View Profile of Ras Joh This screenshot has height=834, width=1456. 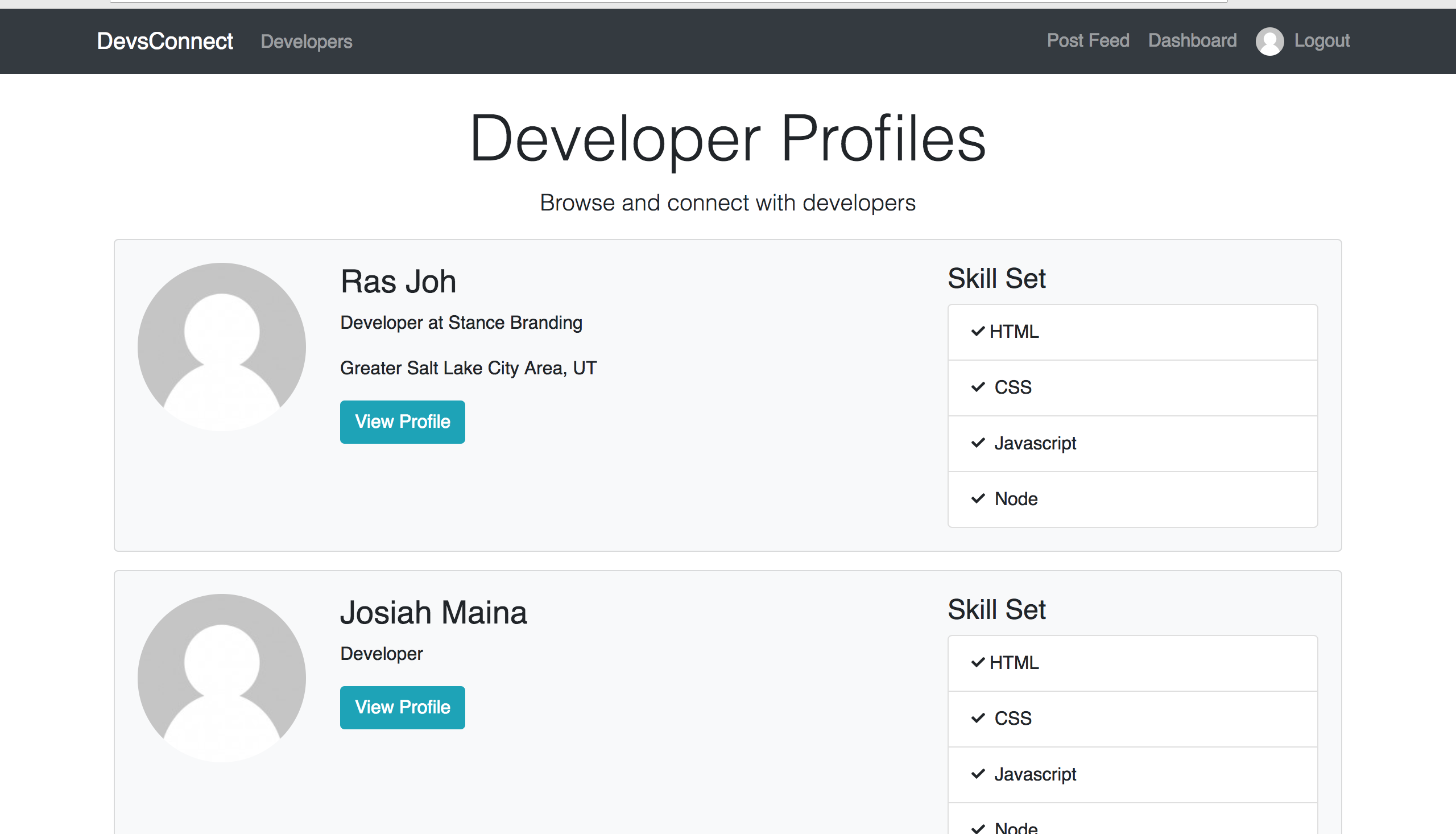pyautogui.click(x=403, y=422)
